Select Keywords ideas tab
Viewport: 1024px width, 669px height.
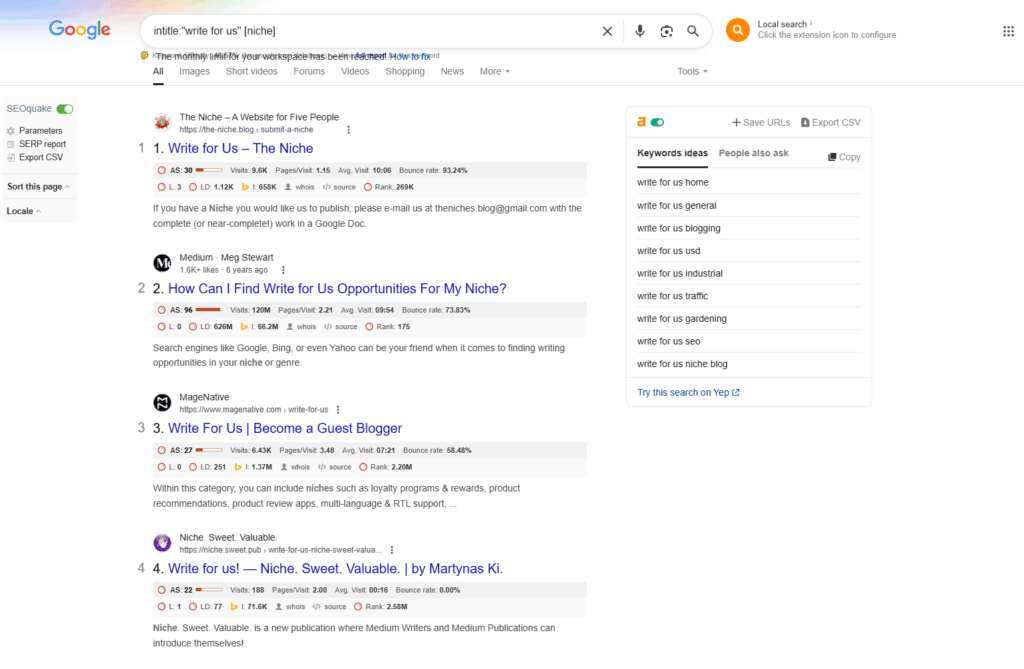pos(672,153)
